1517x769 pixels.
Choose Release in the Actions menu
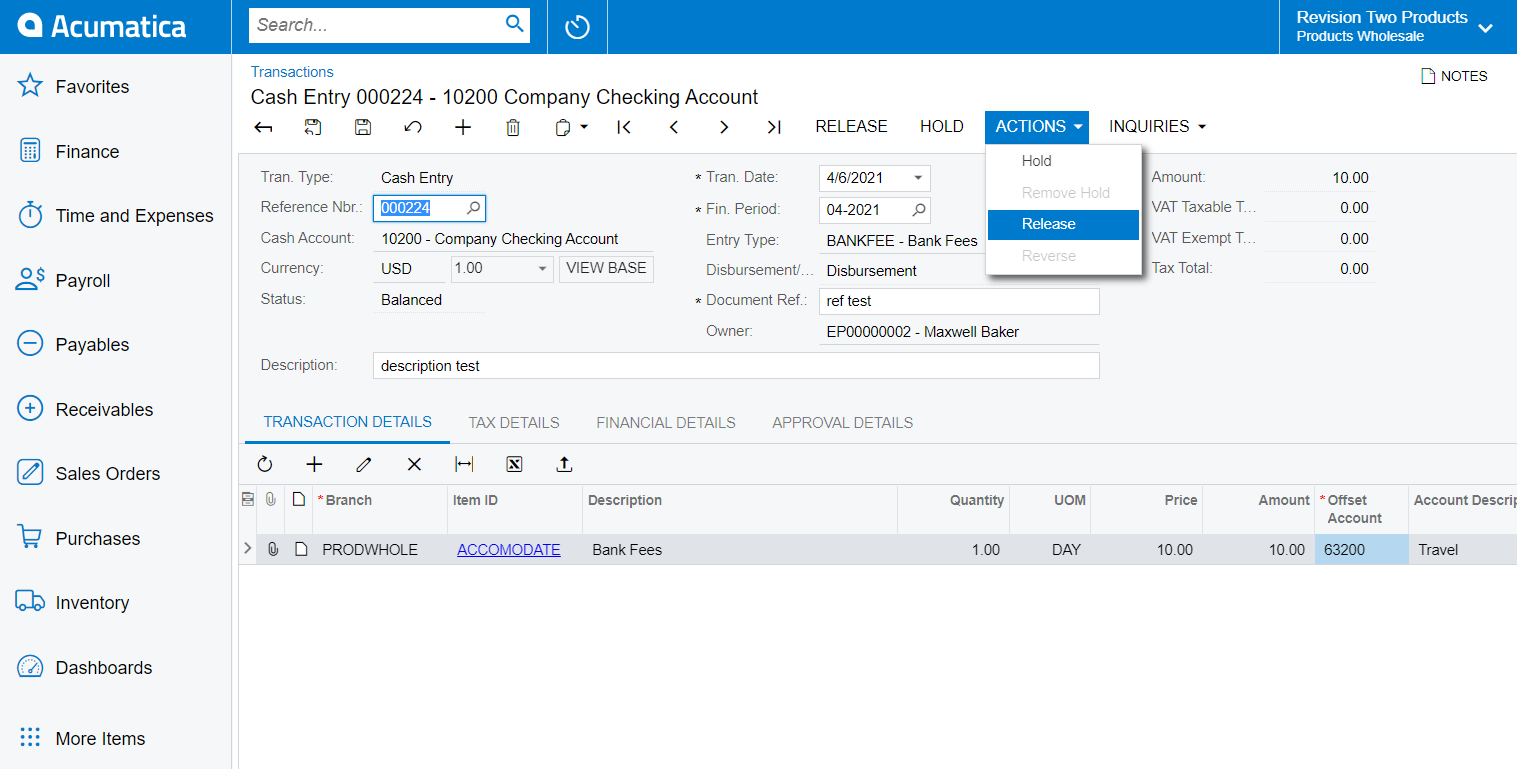1063,224
